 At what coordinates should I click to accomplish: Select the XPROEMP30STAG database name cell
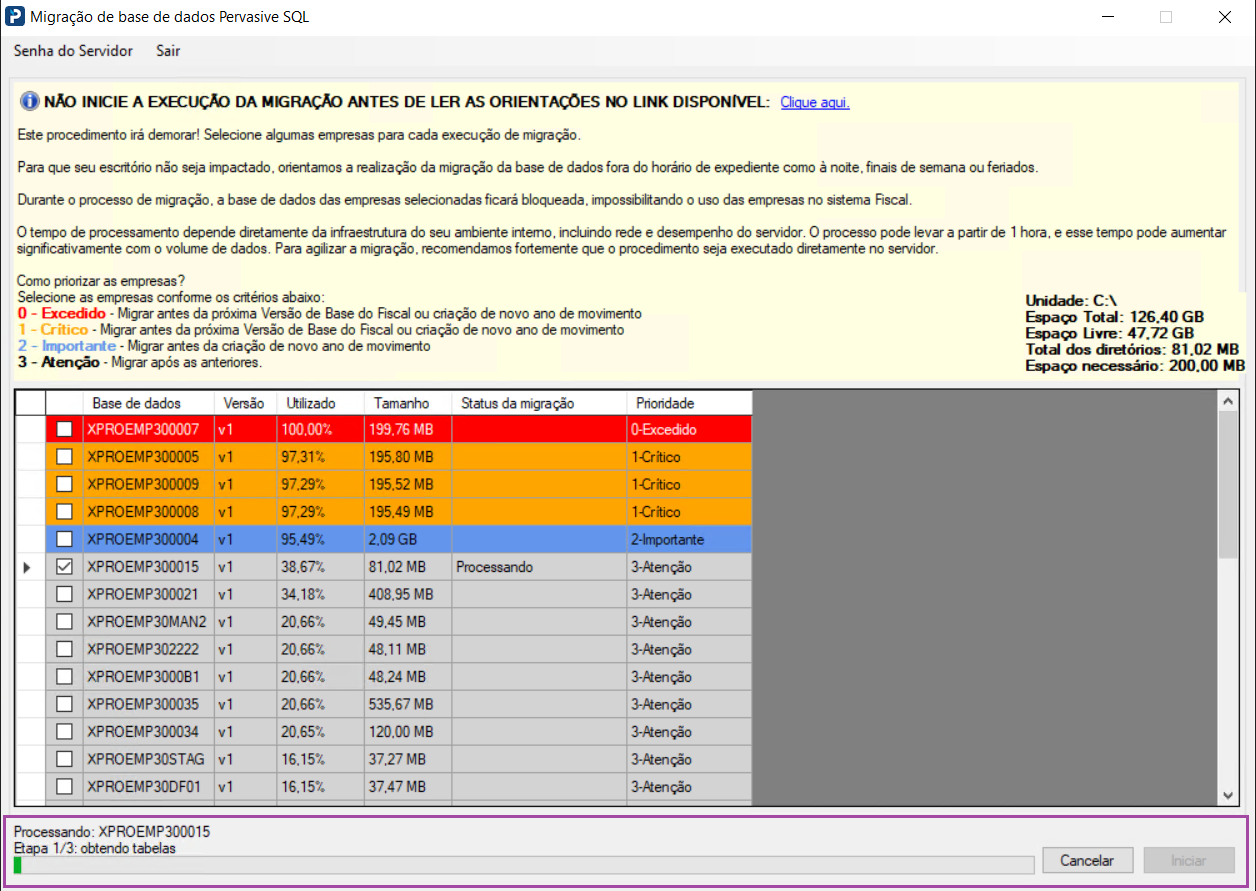pos(149,759)
